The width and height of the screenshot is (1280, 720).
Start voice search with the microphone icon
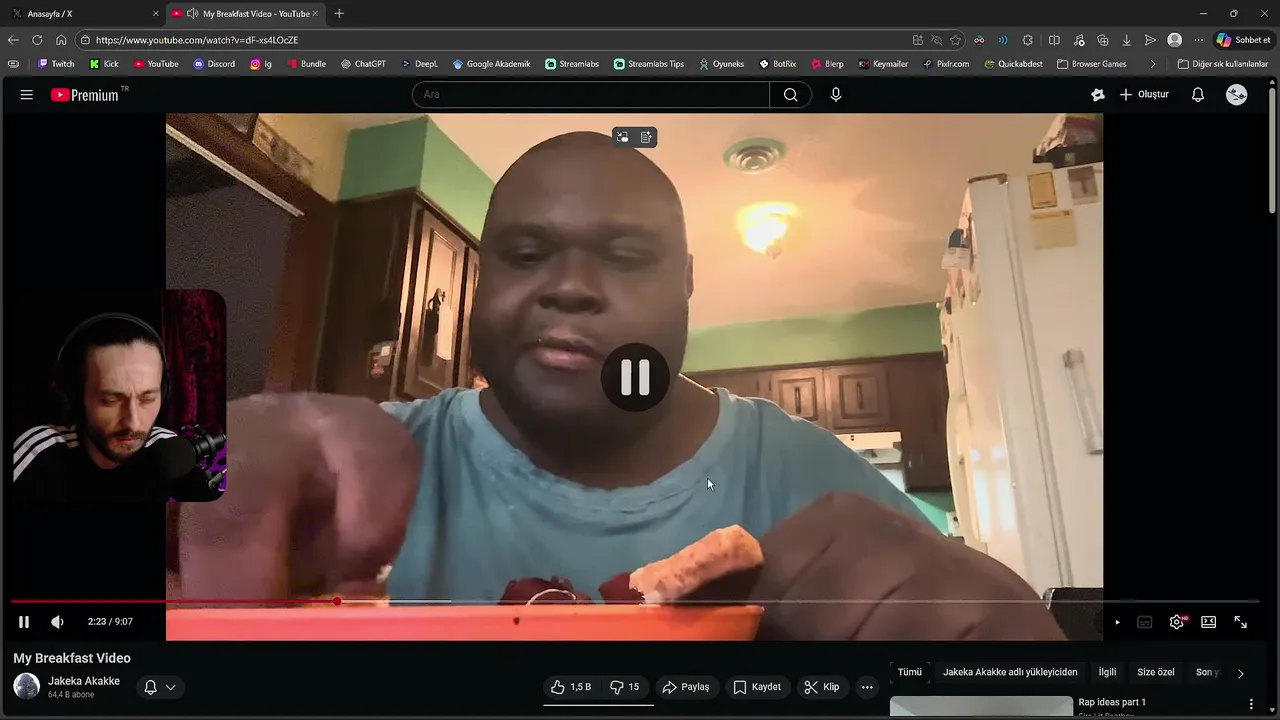point(836,95)
